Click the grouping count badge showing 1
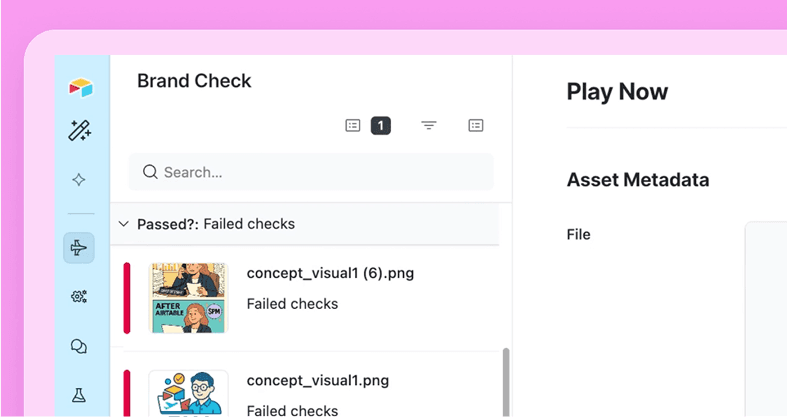This screenshot has width=787, height=417. click(380, 126)
